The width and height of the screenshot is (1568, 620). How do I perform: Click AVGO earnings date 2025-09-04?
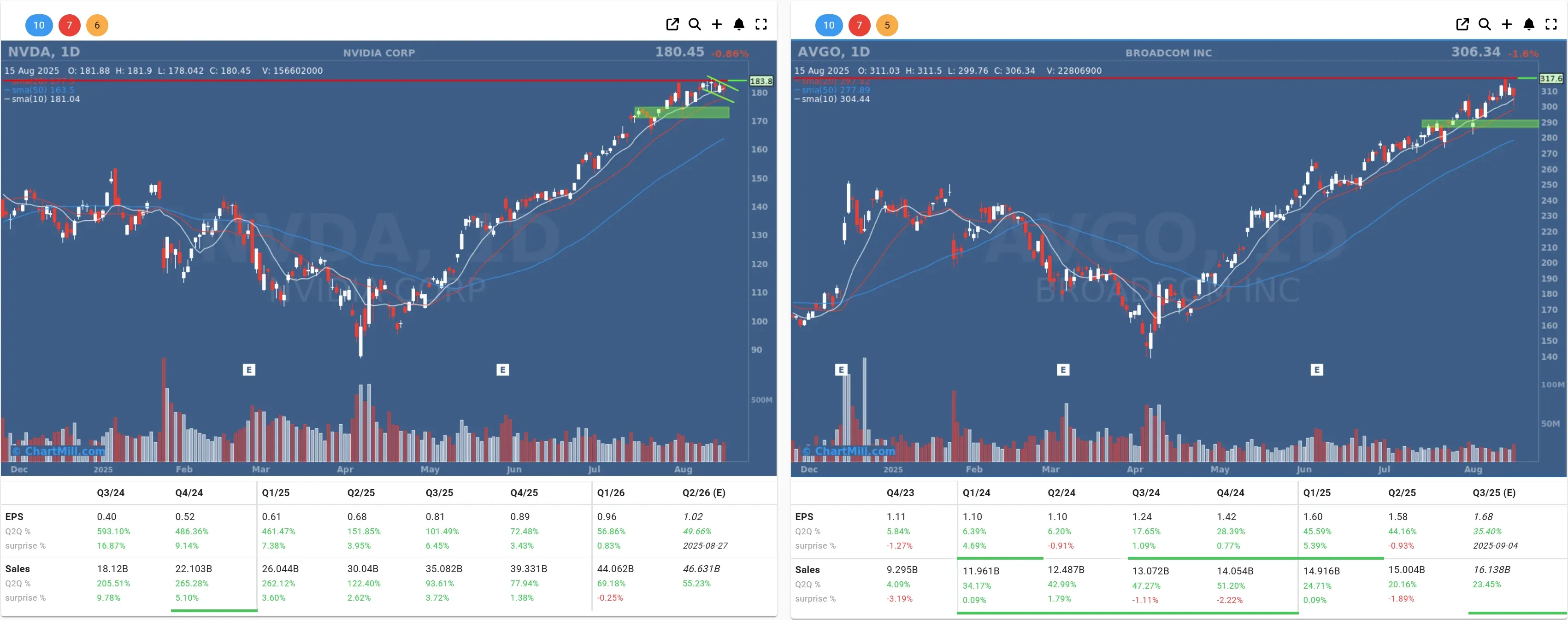(x=1495, y=546)
